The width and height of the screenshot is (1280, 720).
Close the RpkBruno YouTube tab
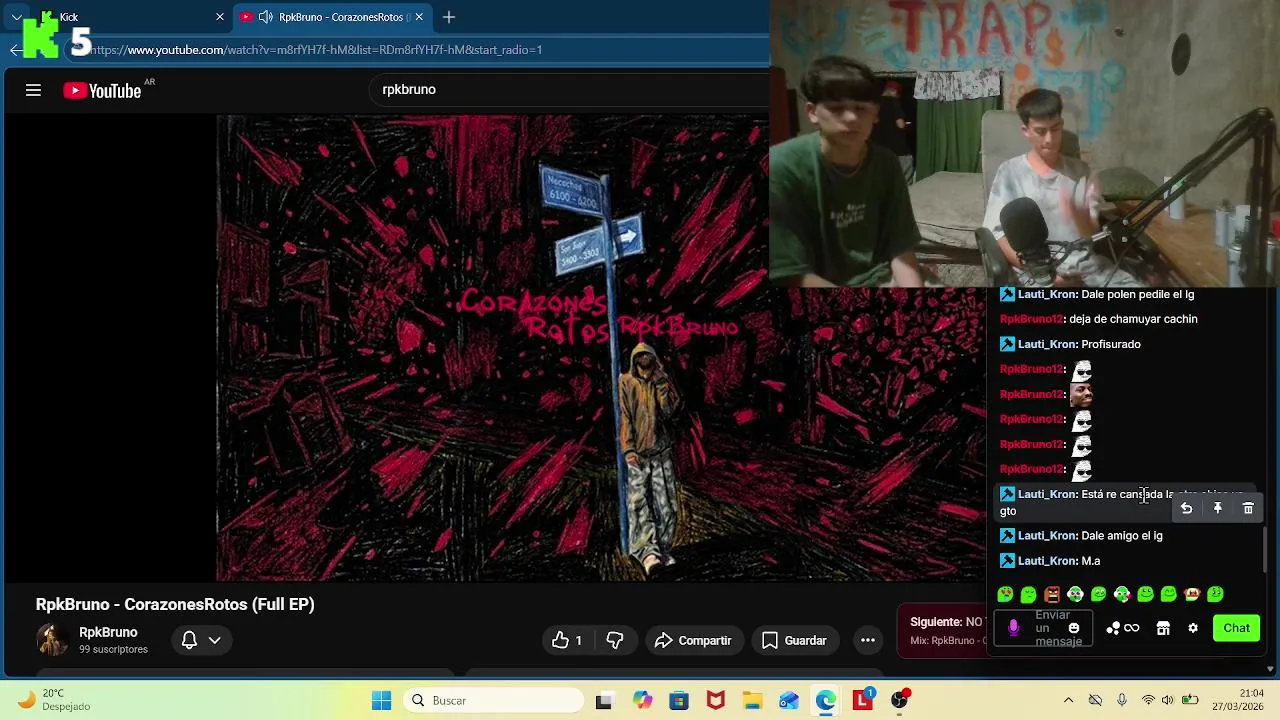(419, 17)
